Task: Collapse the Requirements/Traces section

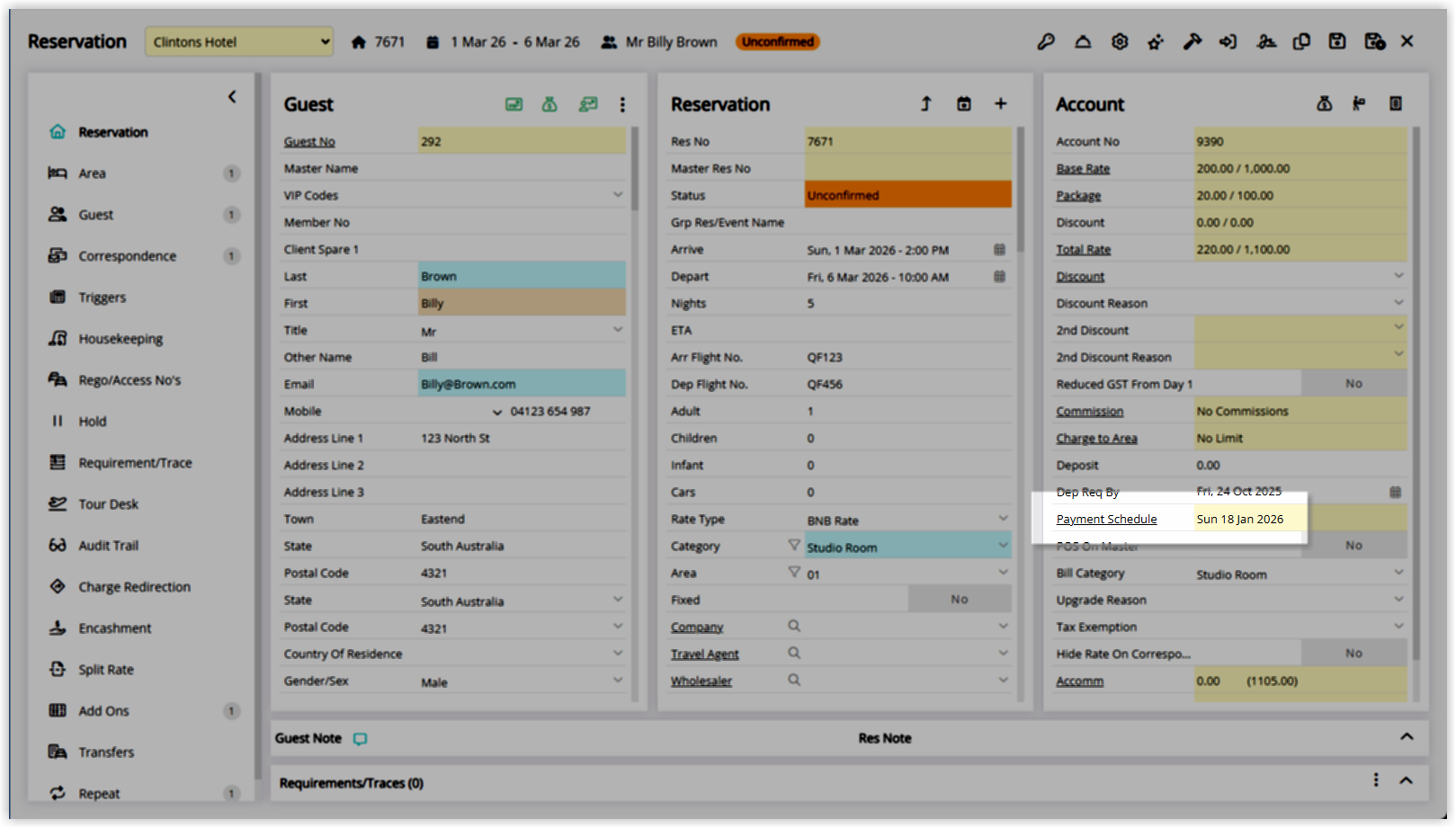Action: [x=1407, y=780]
